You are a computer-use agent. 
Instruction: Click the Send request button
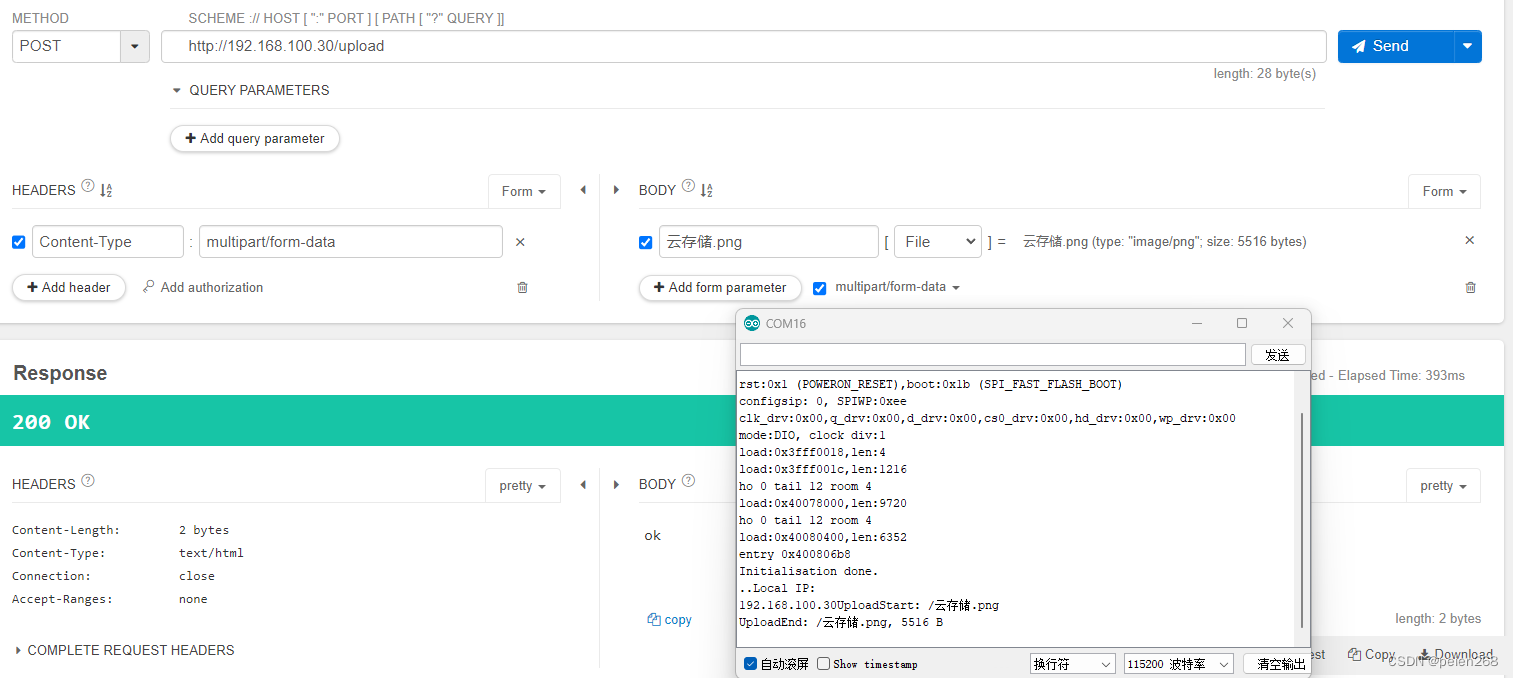(1395, 46)
